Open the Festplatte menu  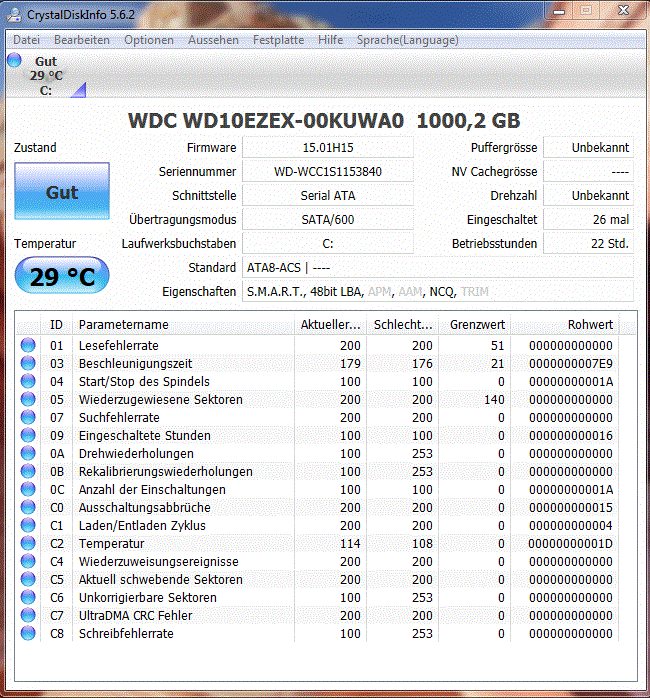(278, 40)
